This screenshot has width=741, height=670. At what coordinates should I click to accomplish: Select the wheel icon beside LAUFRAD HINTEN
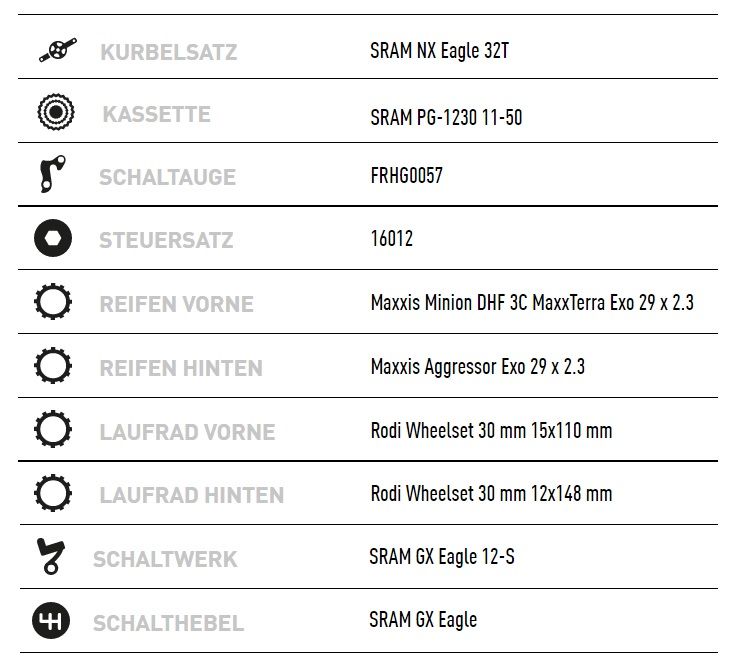click(x=53, y=493)
